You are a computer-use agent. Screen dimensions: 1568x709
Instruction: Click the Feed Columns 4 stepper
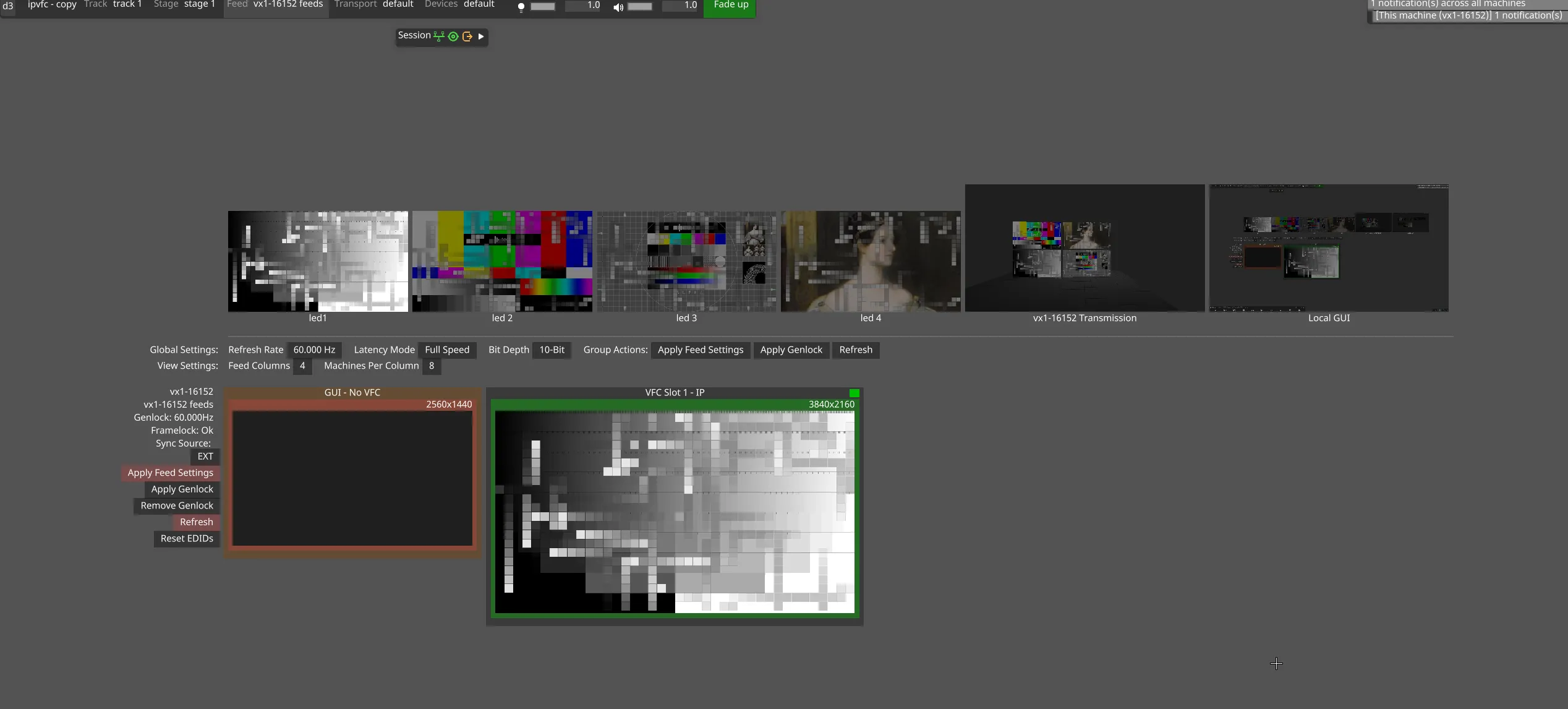click(x=302, y=365)
